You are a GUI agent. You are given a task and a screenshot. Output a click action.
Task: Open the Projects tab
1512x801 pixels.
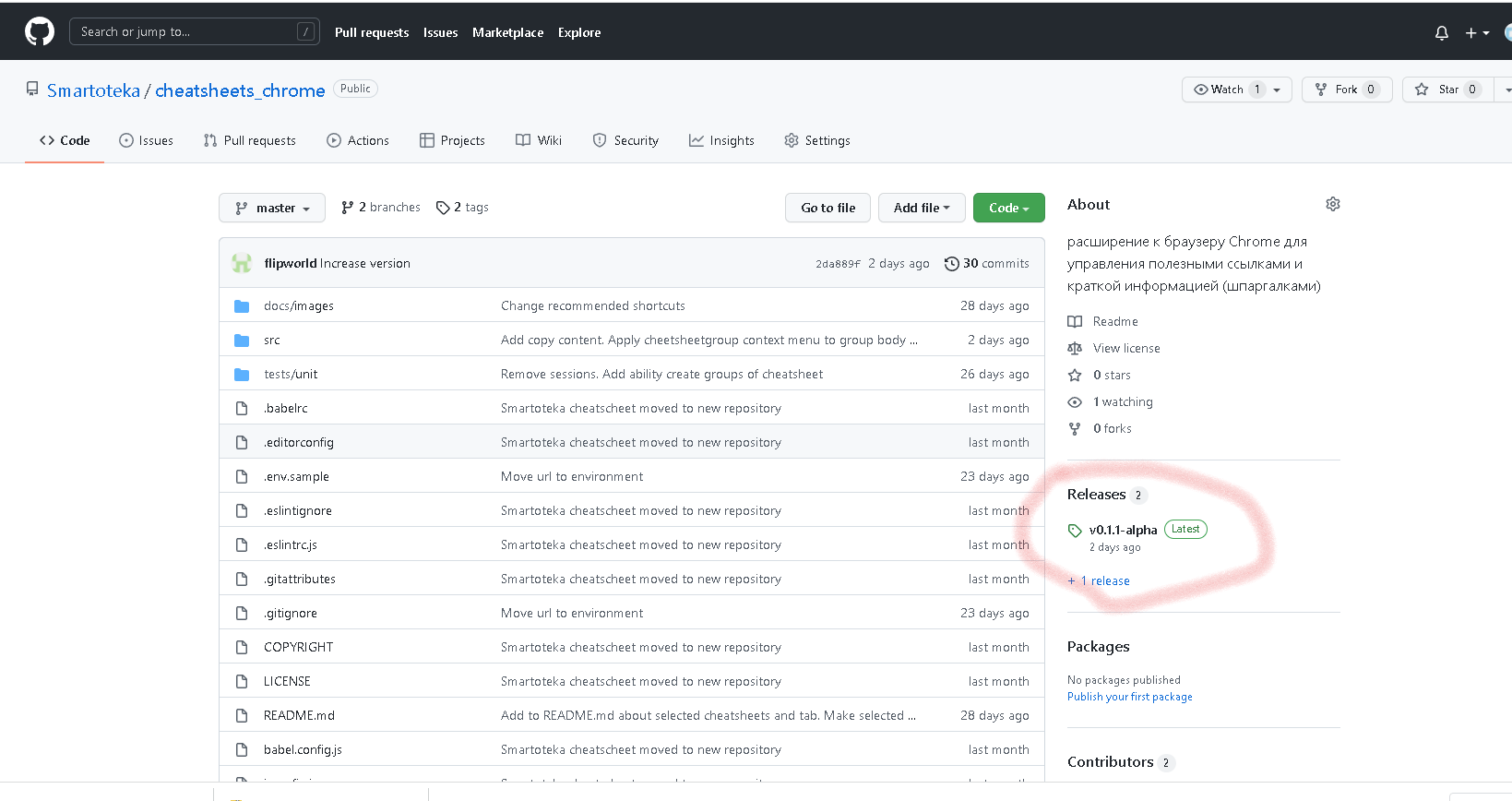pos(452,140)
